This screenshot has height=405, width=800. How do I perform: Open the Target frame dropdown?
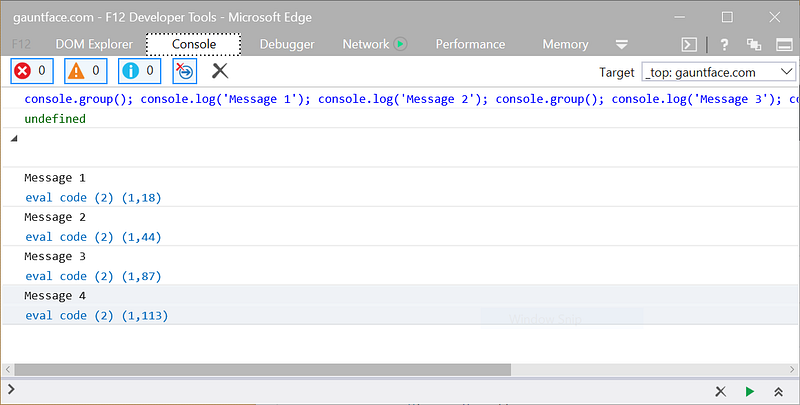point(718,72)
